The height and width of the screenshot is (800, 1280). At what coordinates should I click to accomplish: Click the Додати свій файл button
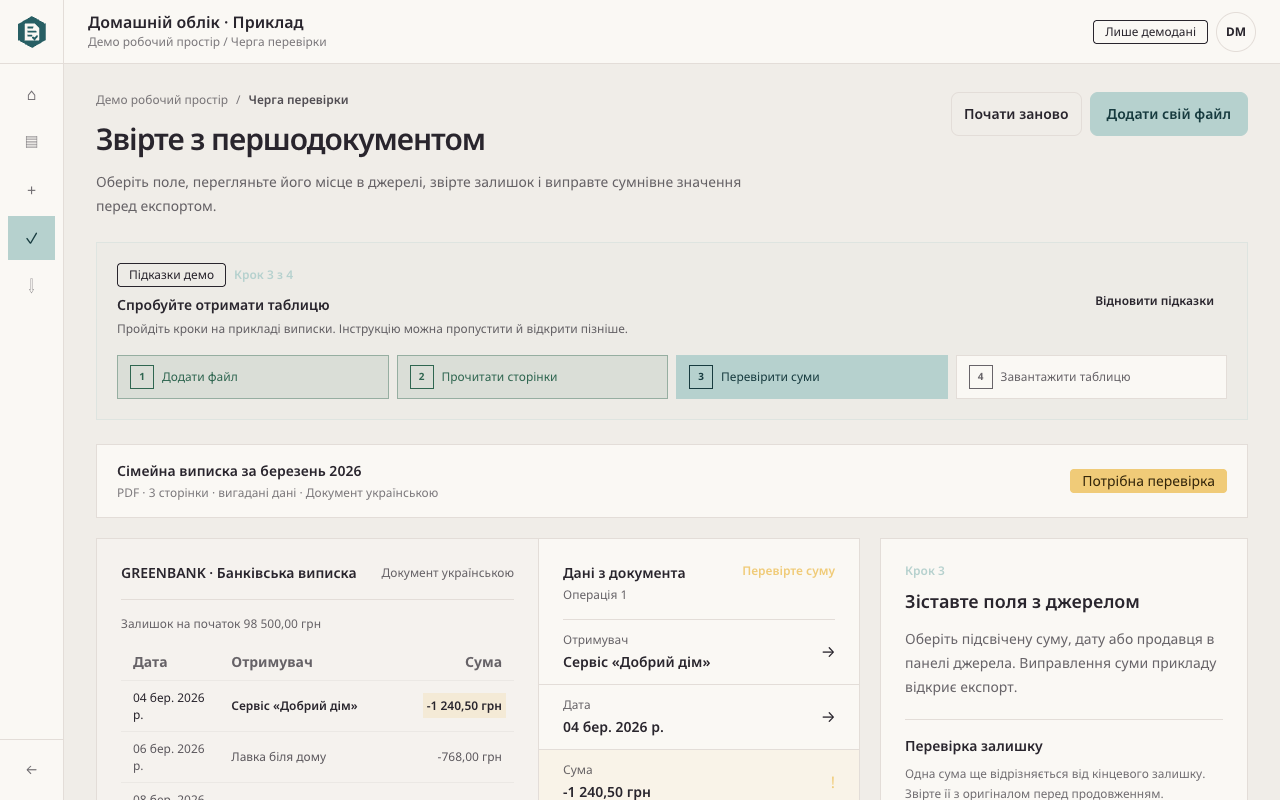click(x=1169, y=114)
